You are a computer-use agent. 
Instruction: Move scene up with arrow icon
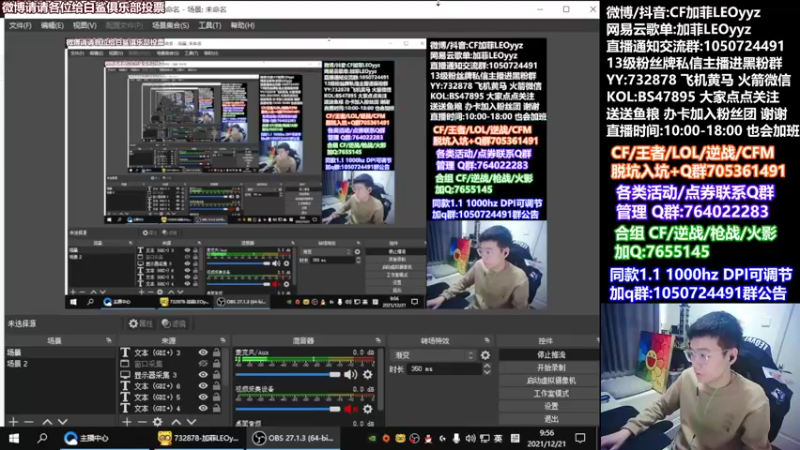pyautogui.click(x=47, y=422)
